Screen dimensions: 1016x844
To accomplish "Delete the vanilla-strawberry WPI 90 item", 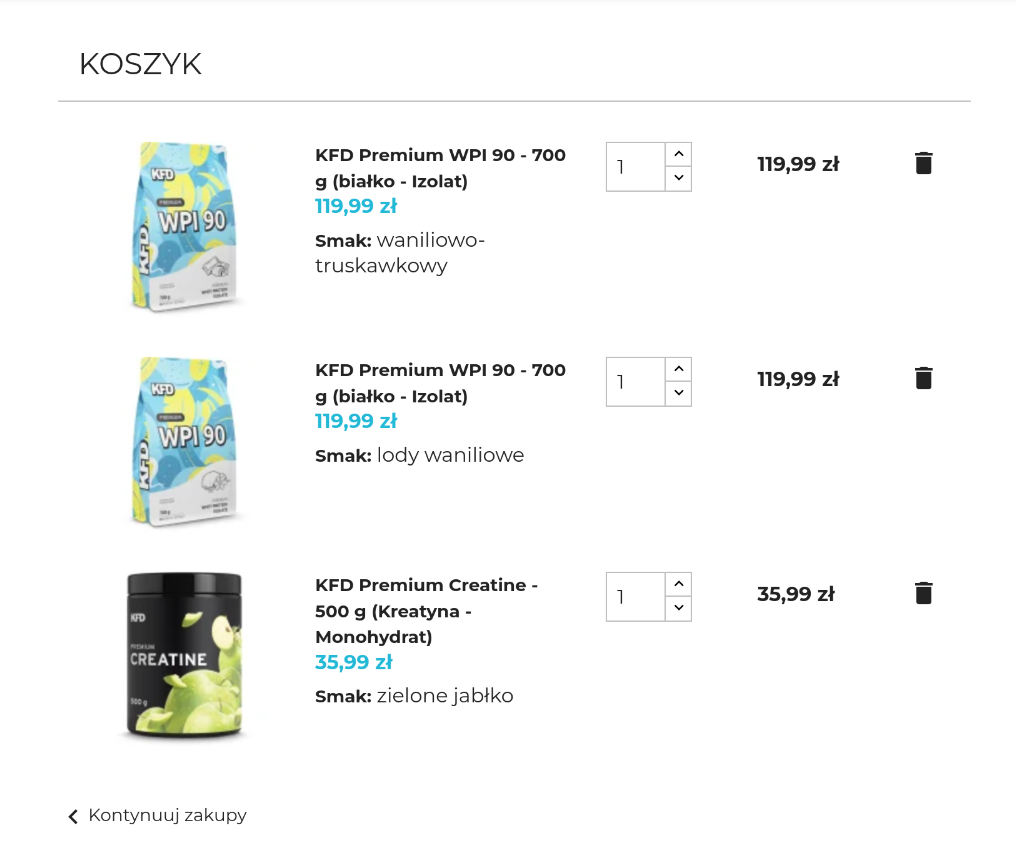I will tap(923, 163).
